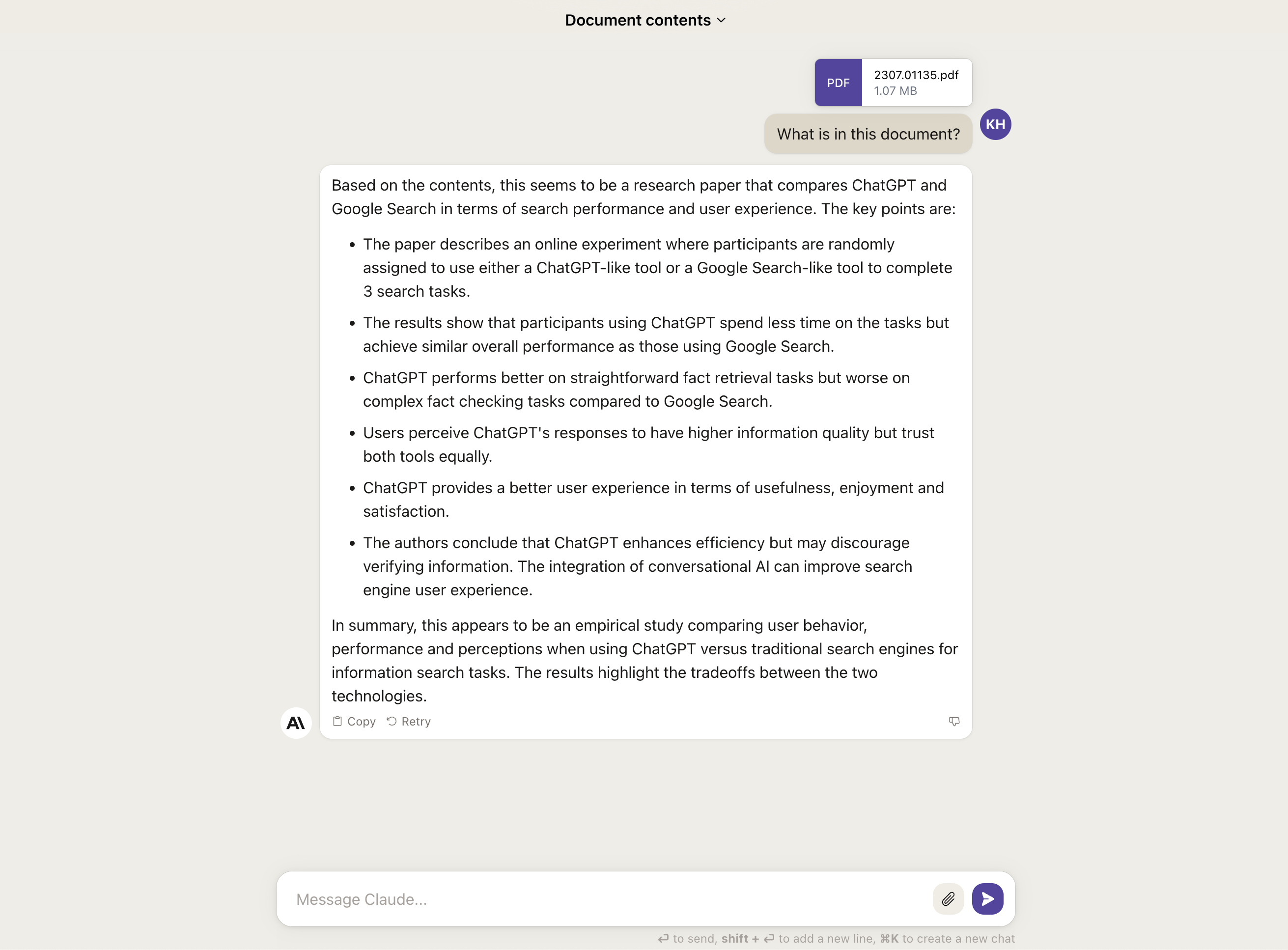Image resolution: width=1288 pixels, height=950 pixels.
Task: Click the PDF file icon for 2307.01135.pdf
Action: coord(838,82)
